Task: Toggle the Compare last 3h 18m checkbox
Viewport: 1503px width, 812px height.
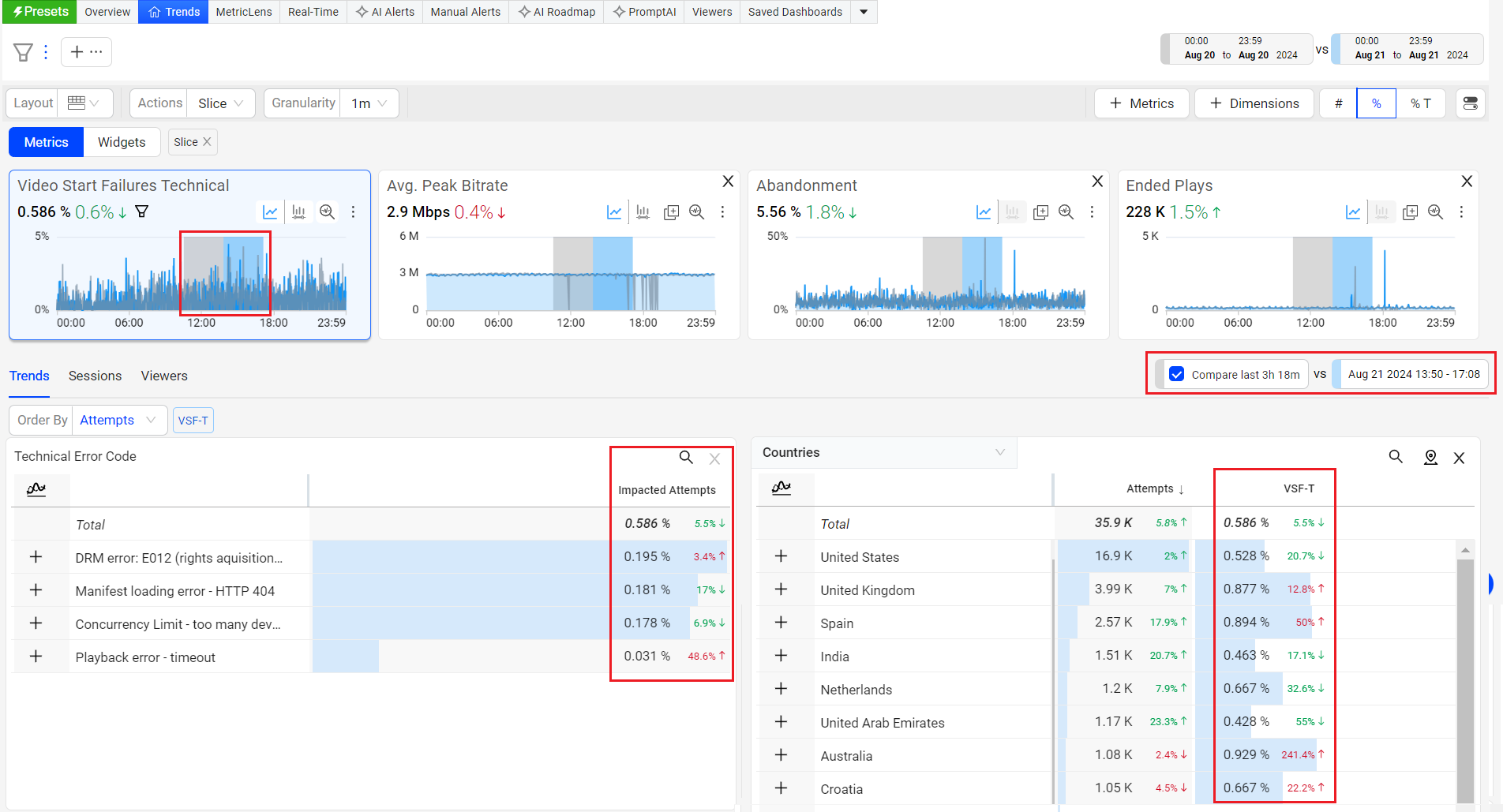Action: point(1176,375)
